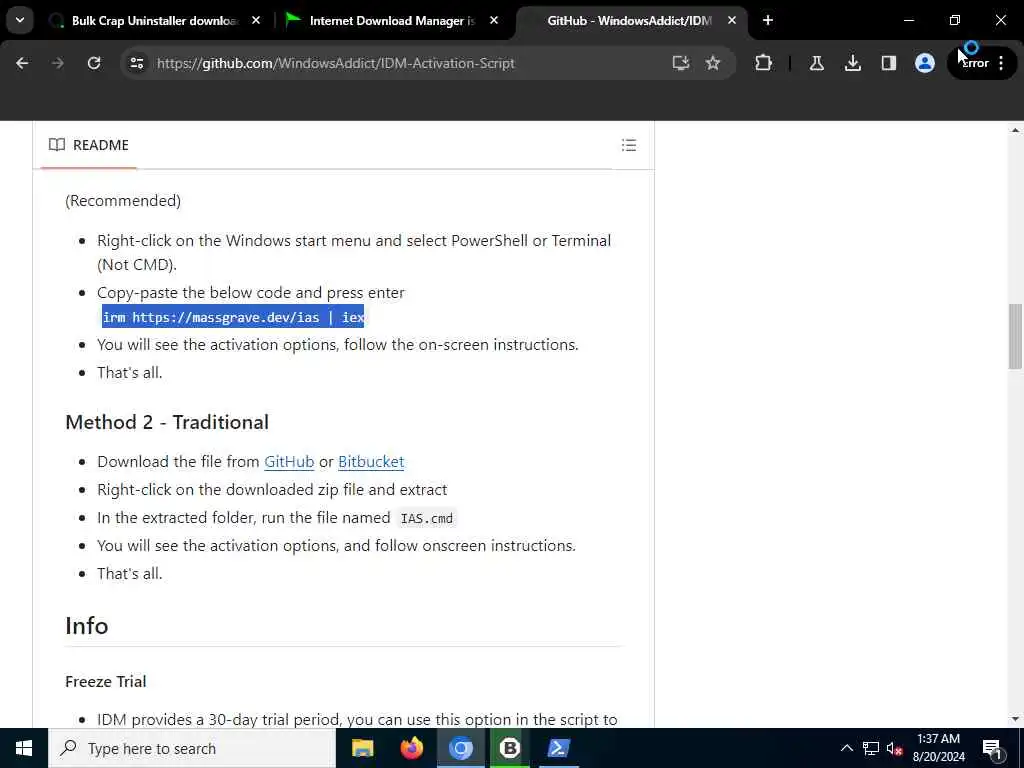Go forward to next page
The height and width of the screenshot is (768, 1024).
tap(58, 63)
